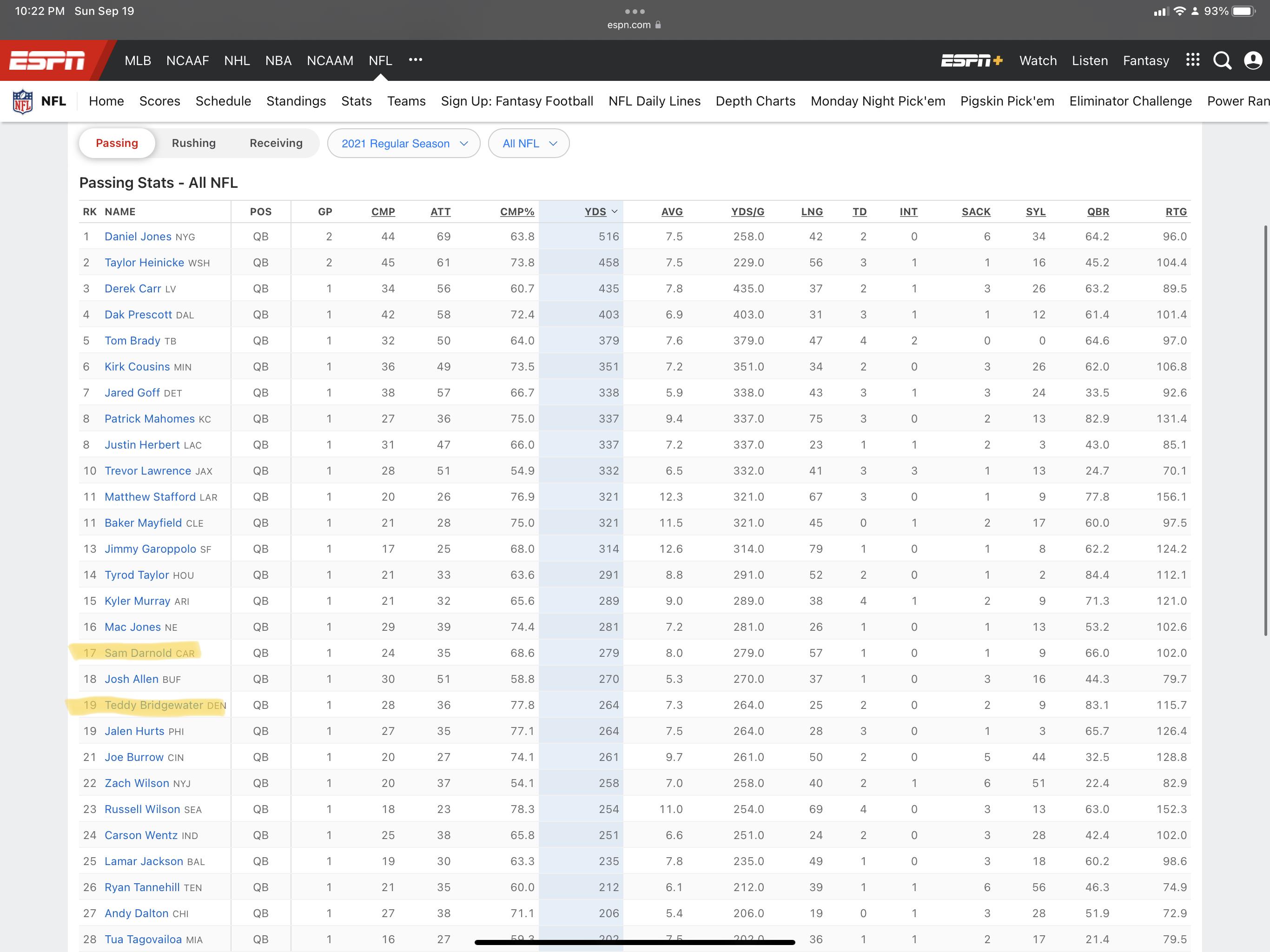1270x952 pixels.
Task: Switch to the Receiving tab
Action: point(276,143)
